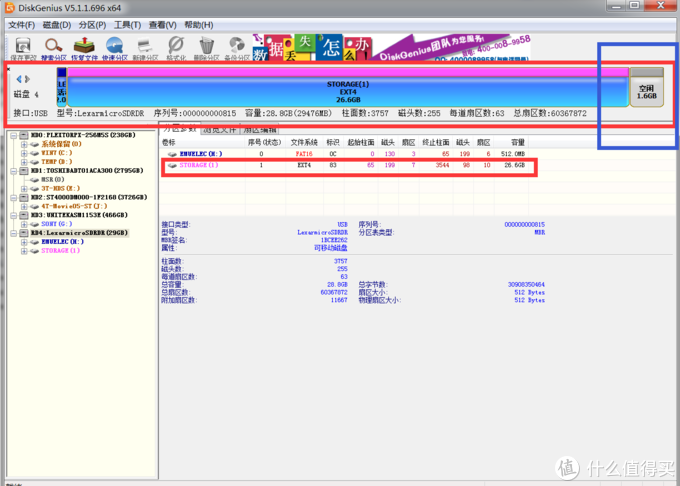
Task: Select STORAGE(1) partition in left tree
Action: (60, 251)
